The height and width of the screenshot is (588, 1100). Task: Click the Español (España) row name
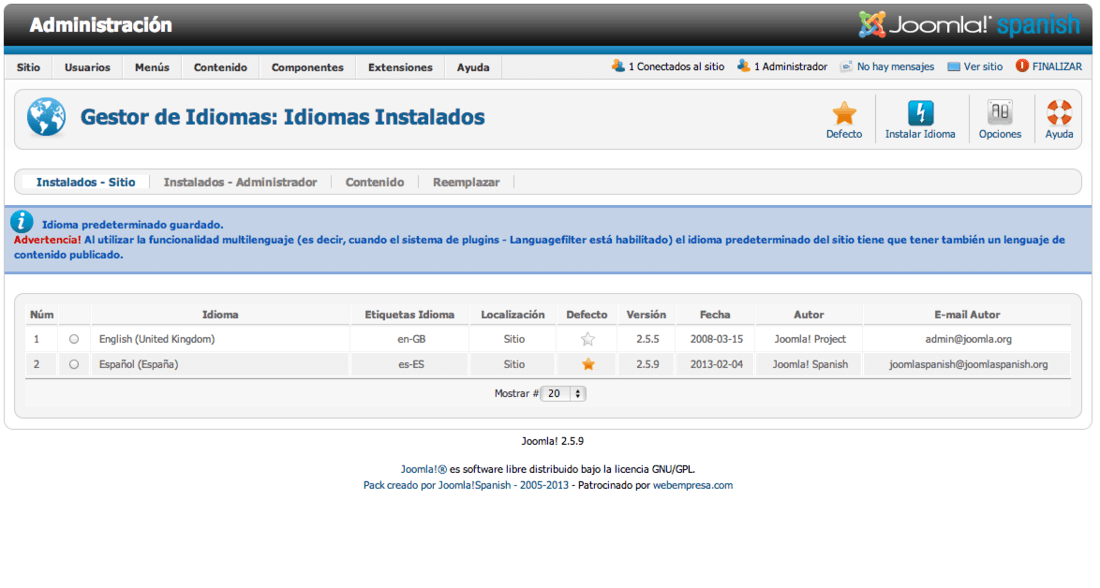coord(138,364)
